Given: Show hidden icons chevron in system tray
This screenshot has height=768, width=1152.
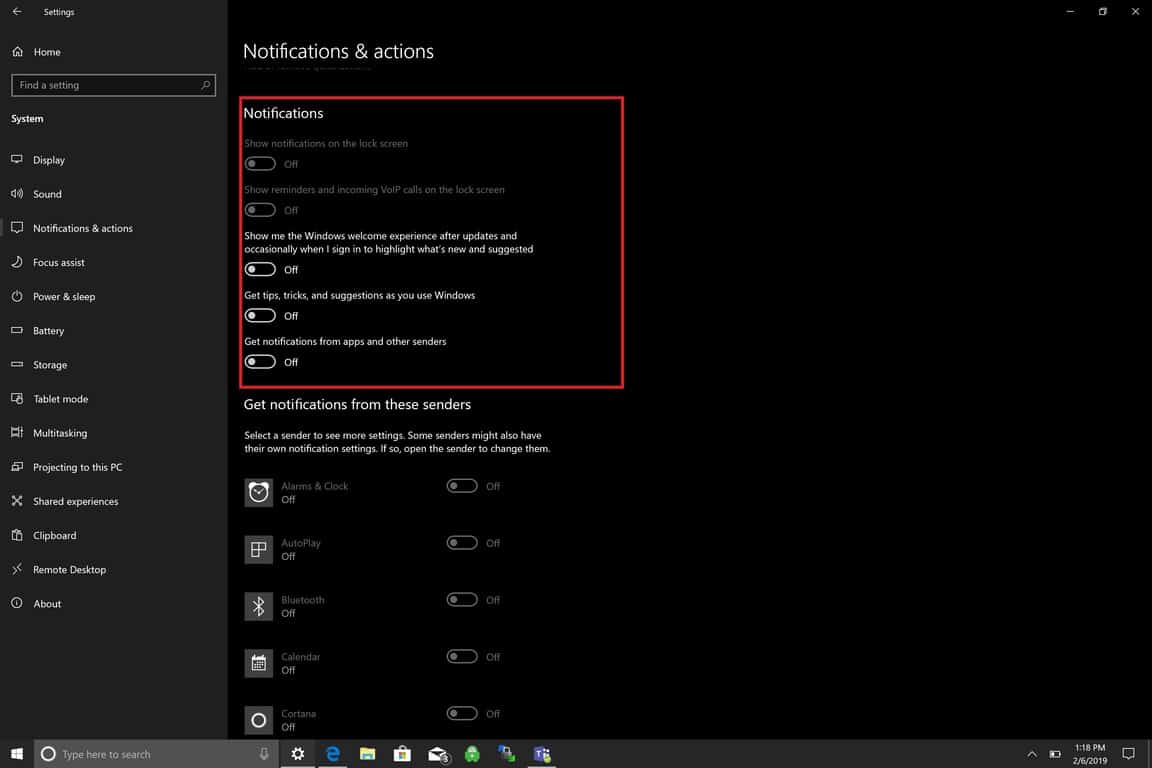Looking at the screenshot, I should (x=1031, y=754).
